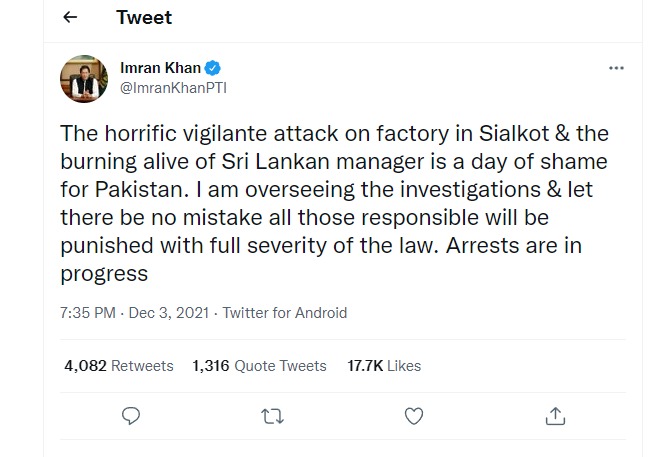Open Imran Khan's profile picture
Image resolution: width=669 pixels, height=457 pixels.
point(84,78)
